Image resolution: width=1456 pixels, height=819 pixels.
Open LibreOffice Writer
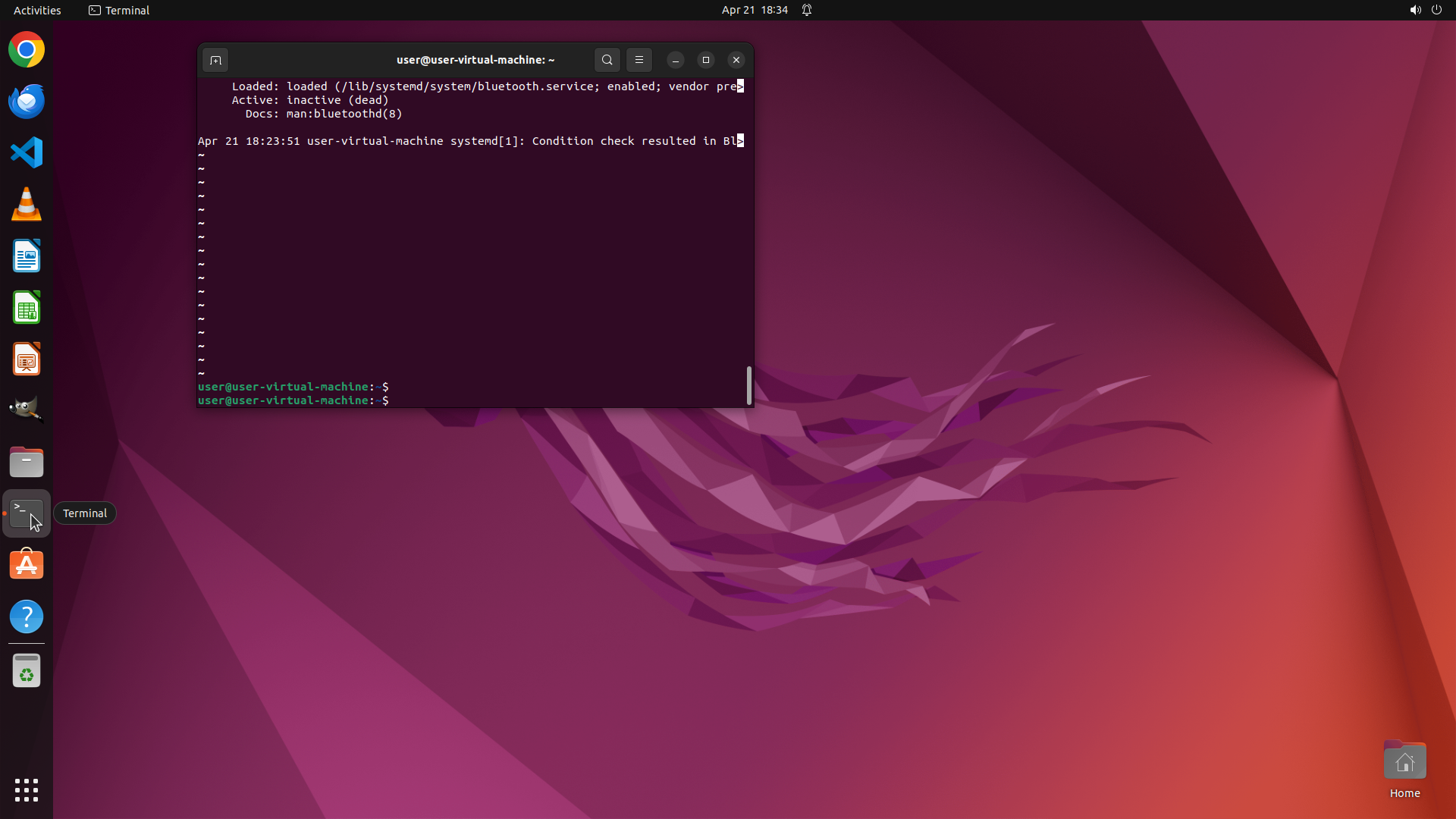tap(27, 256)
